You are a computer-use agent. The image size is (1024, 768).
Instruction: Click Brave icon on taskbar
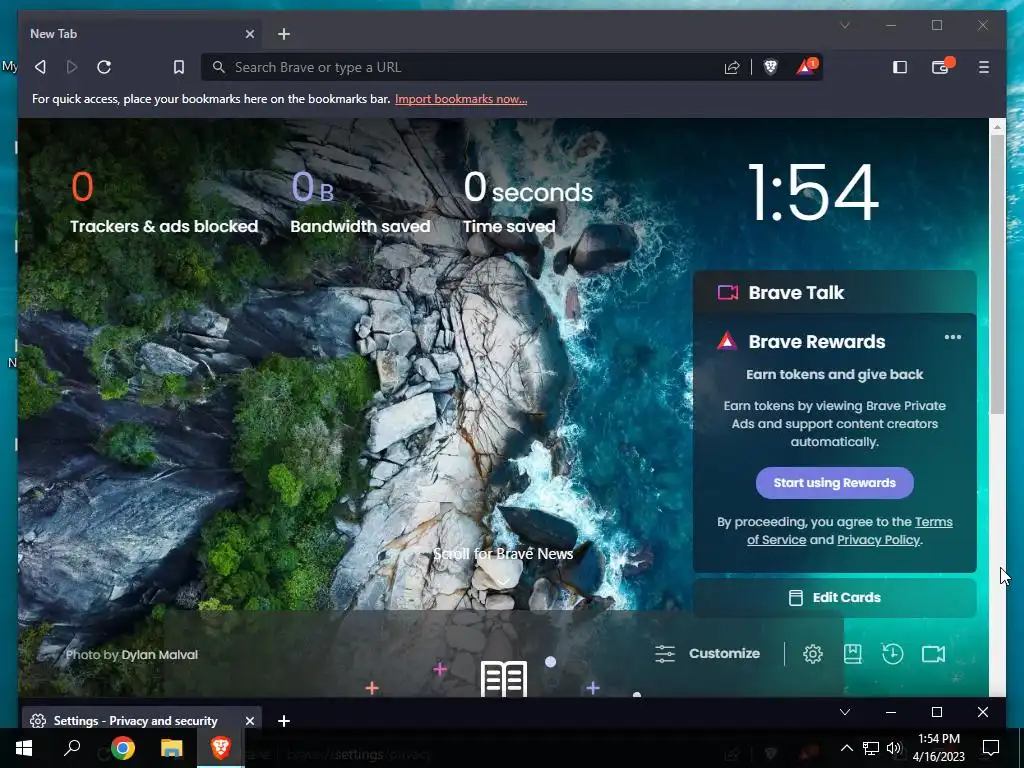click(221, 748)
